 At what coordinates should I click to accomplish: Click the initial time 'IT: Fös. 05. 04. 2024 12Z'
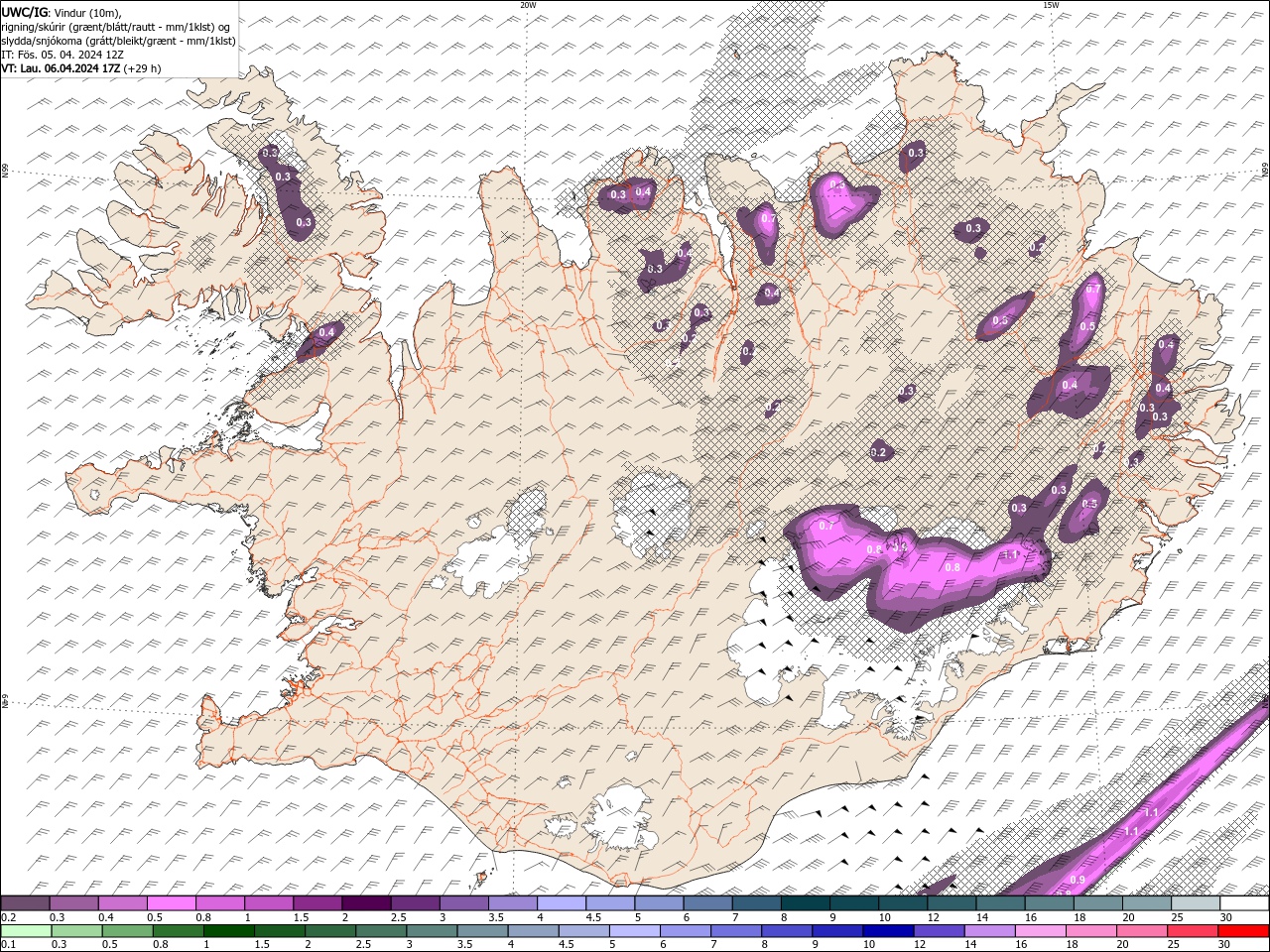pos(62,55)
